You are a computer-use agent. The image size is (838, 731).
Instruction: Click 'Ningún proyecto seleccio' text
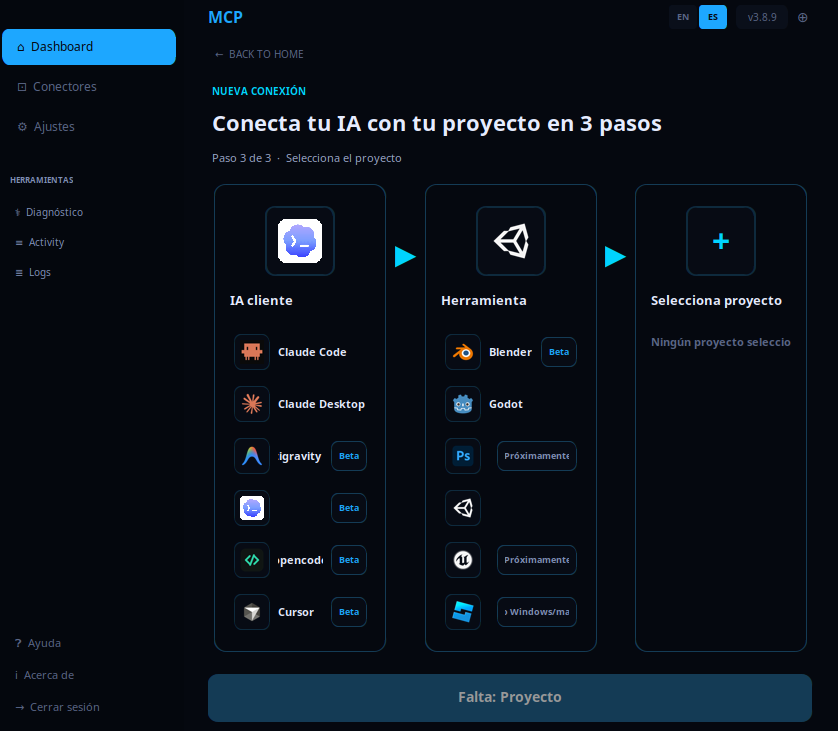(x=720, y=342)
